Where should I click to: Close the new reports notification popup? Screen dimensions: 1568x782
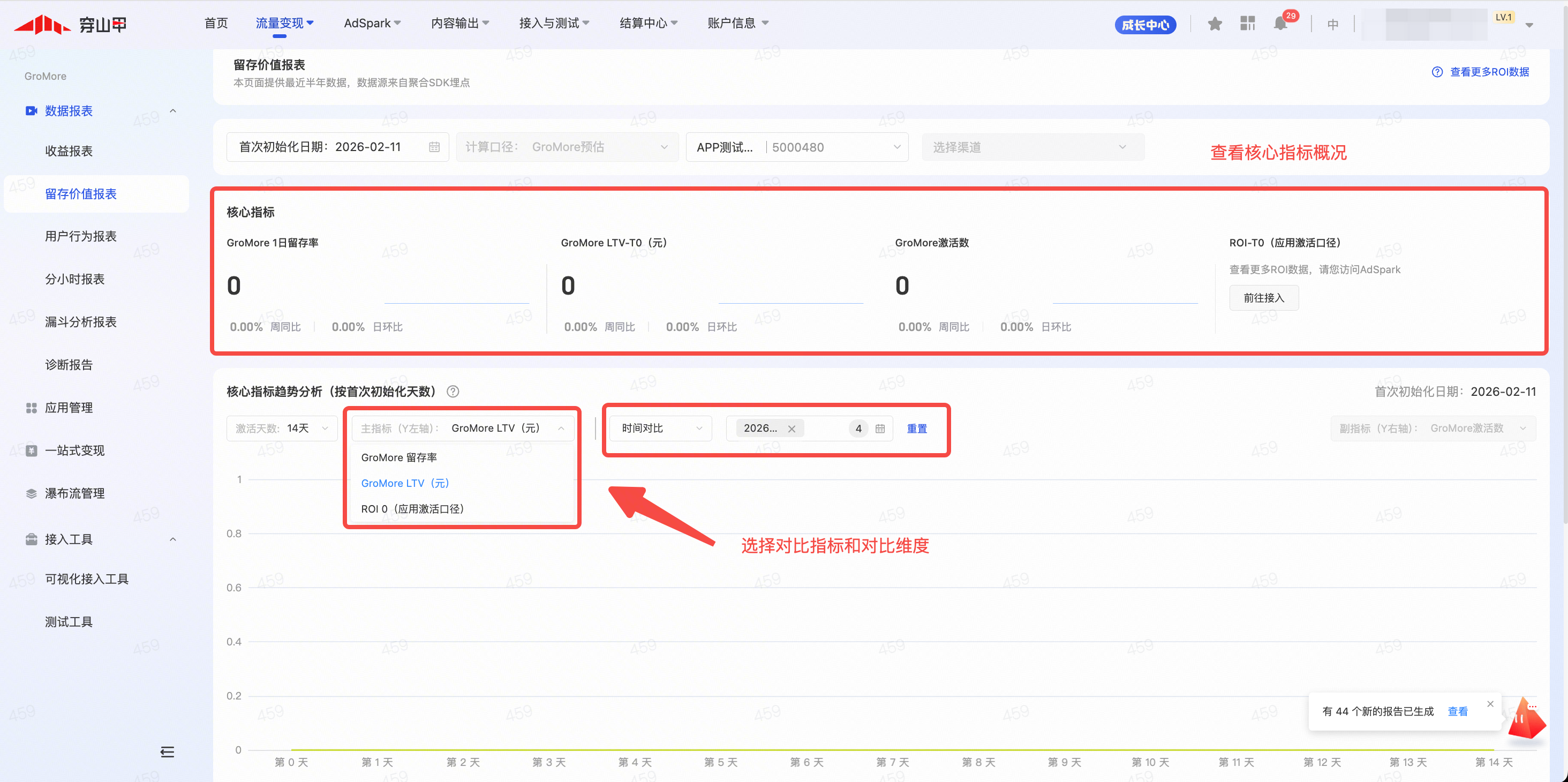pyautogui.click(x=1490, y=704)
